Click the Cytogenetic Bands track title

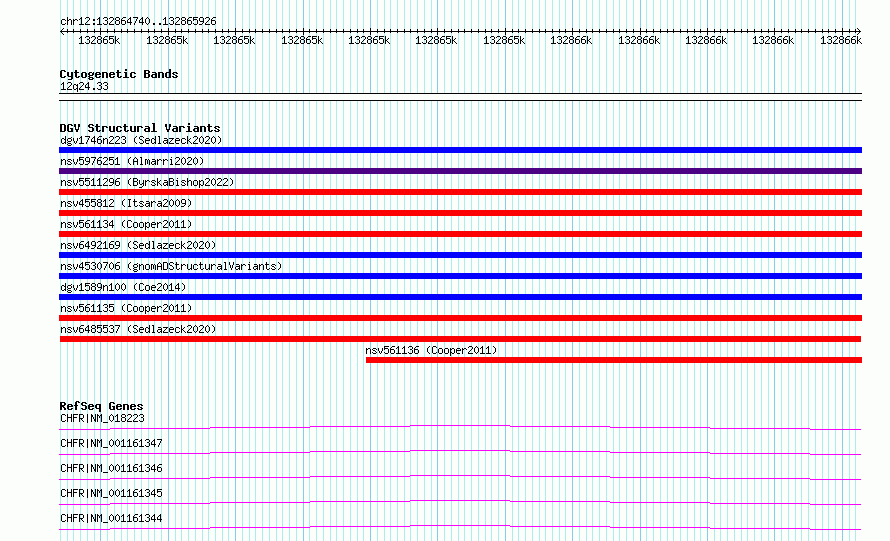[x=119, y=74]
